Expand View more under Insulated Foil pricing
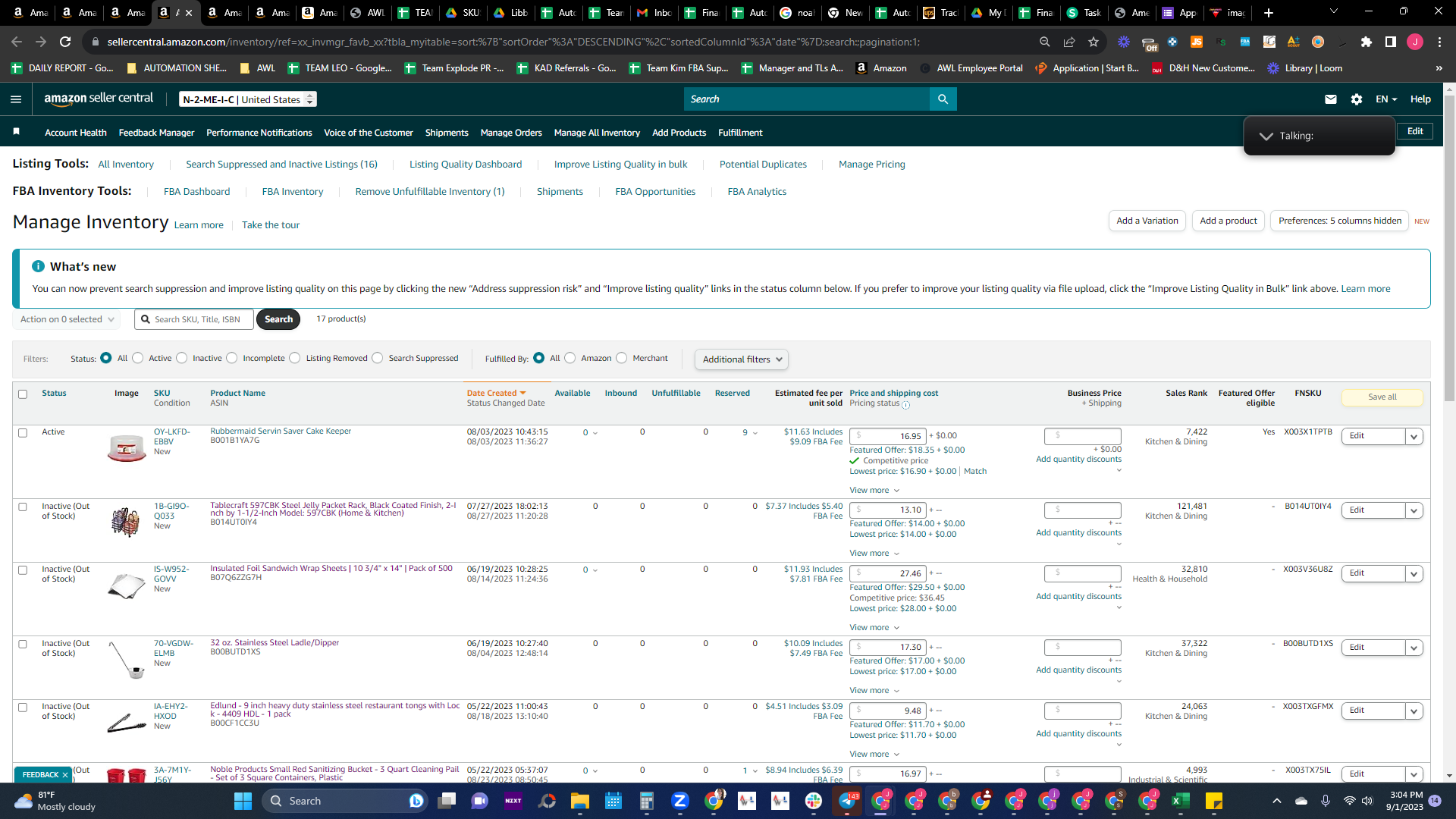The image size is (1456, 819). point(874,628)
